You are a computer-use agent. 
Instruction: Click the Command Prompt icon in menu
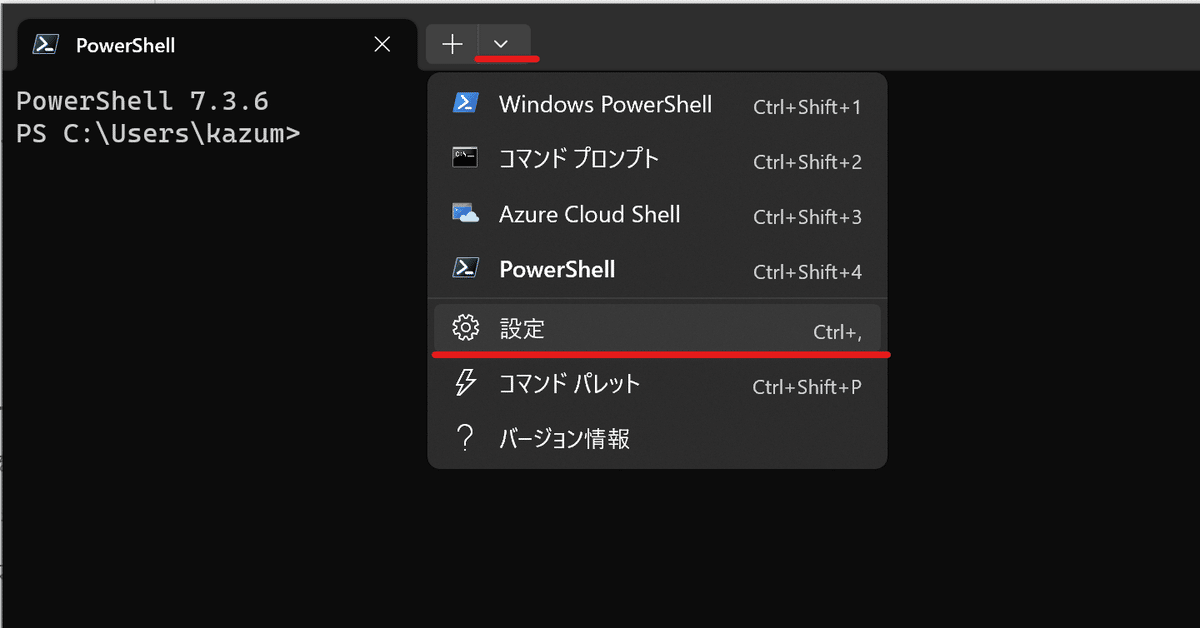click(464, 158)
